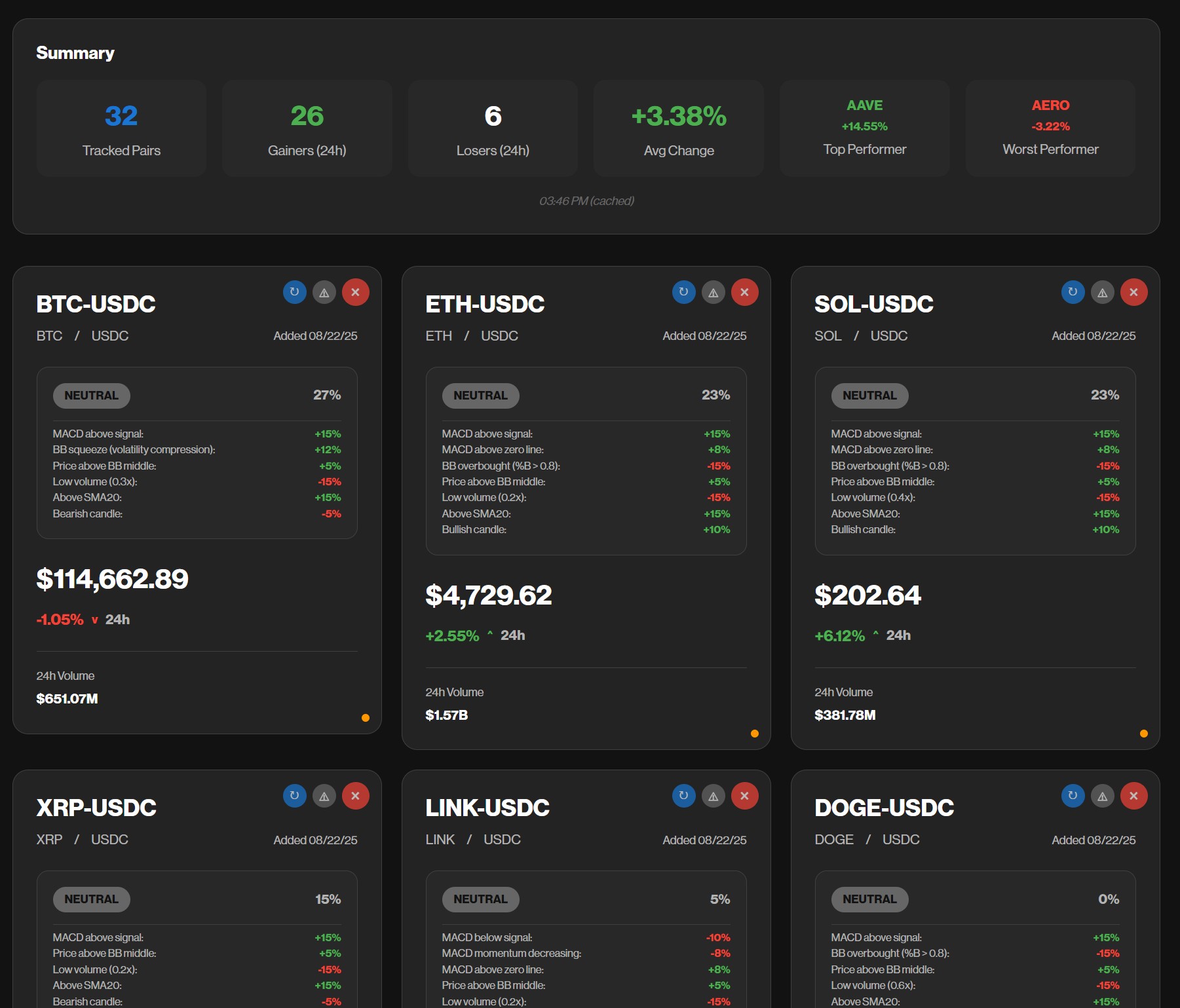The image size is (1180, 1008).
Task: Click the ETH-USDC alert triangle icon
Action: [714, 292]
